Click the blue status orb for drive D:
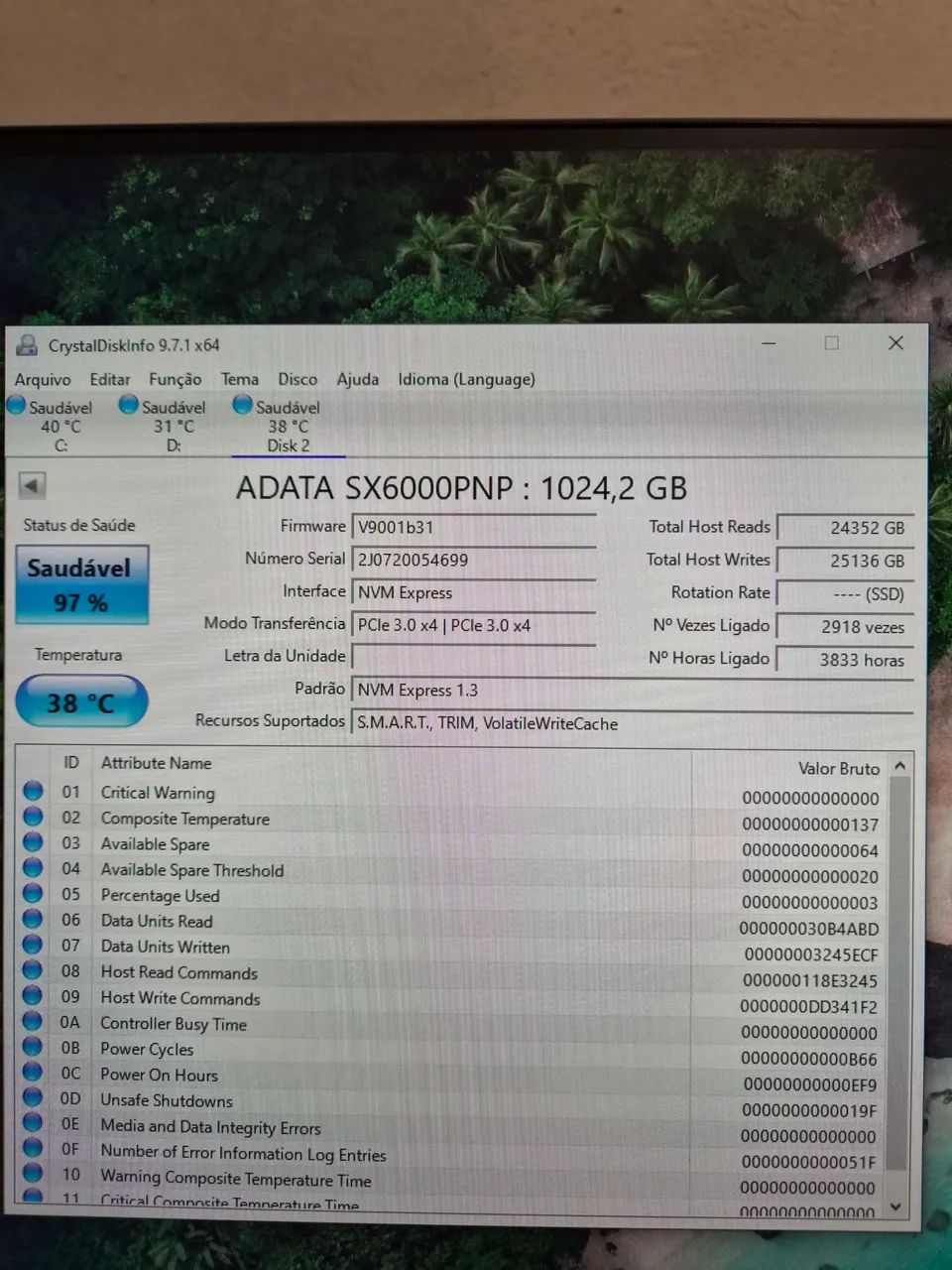 pos(128,405)
